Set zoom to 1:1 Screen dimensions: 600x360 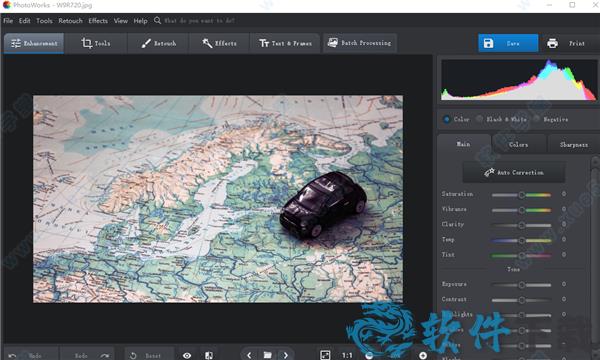347,355
